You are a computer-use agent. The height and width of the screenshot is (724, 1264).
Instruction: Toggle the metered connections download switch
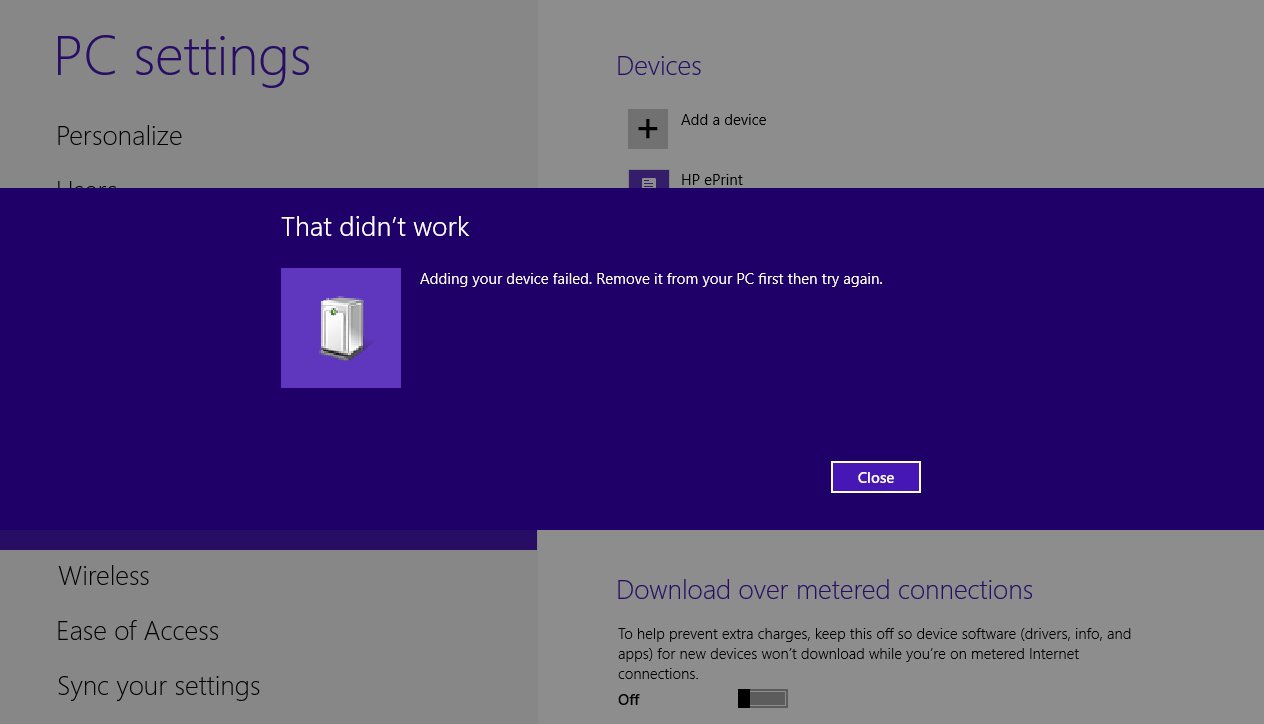pyautogui.click(x=762, y=699)
